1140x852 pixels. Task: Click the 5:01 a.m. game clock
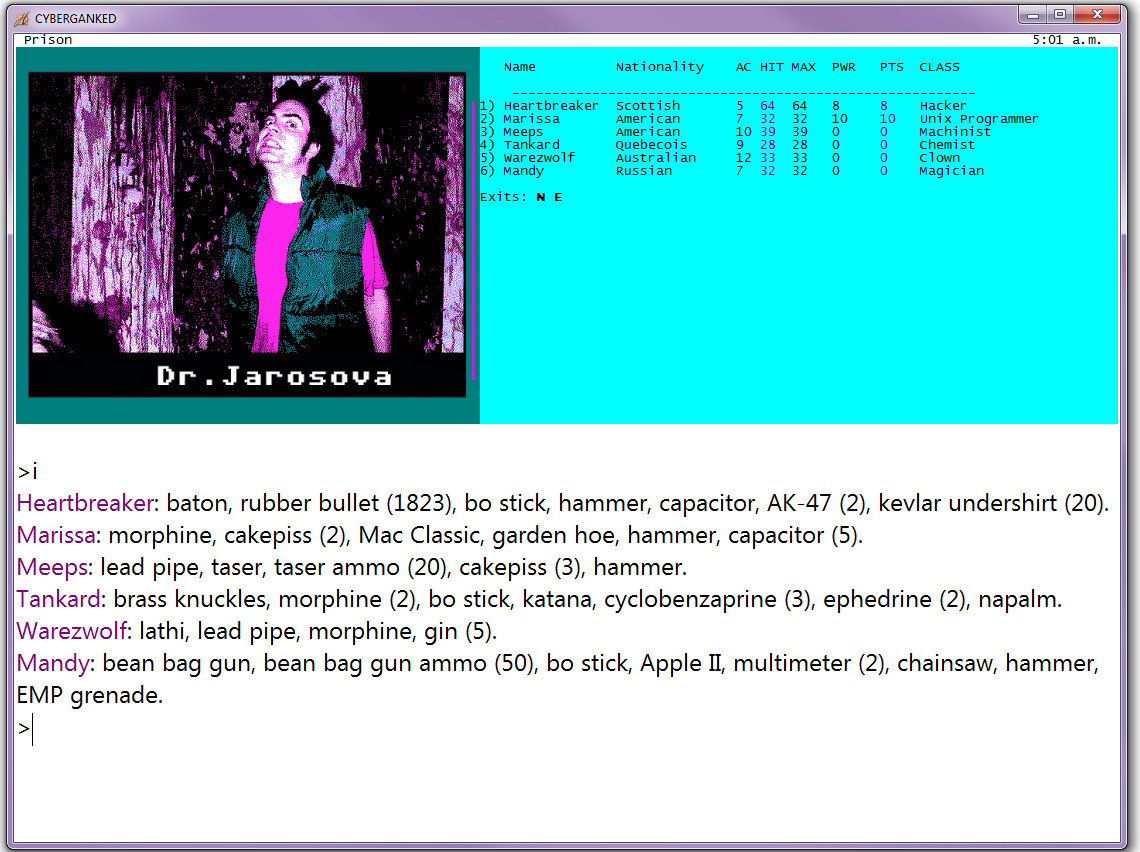pos(1066,40)
